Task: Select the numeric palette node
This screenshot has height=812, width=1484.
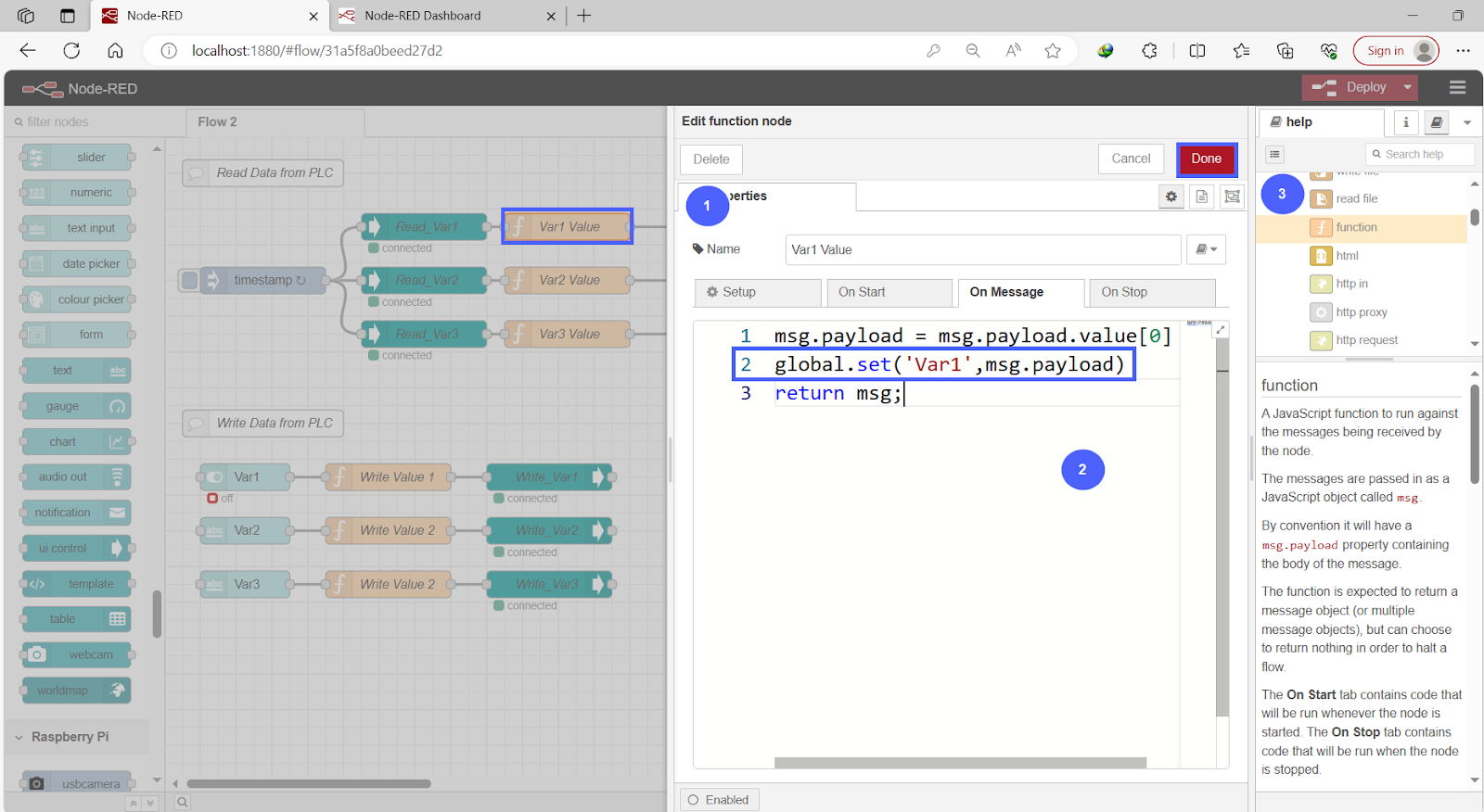Action: point(77,193)
